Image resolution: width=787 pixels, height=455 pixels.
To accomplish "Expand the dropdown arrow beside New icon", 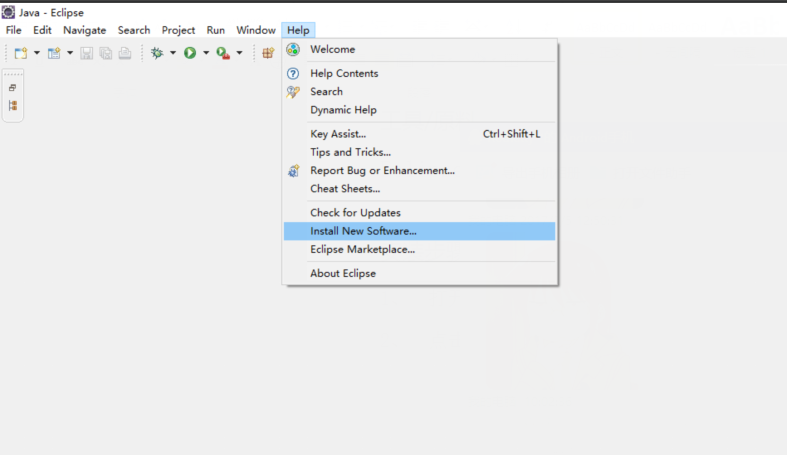I will (x=37, y=53).
